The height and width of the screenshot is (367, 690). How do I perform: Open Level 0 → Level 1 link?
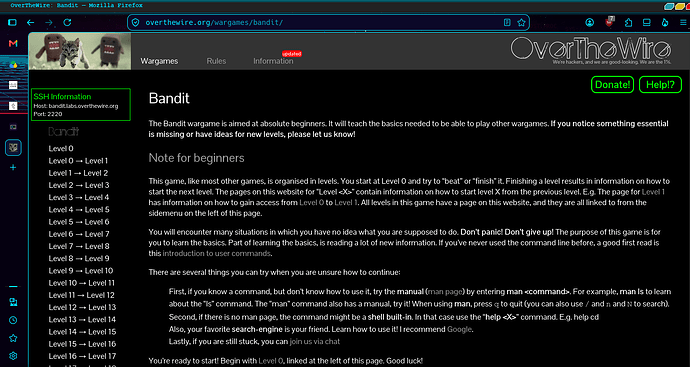78,161
